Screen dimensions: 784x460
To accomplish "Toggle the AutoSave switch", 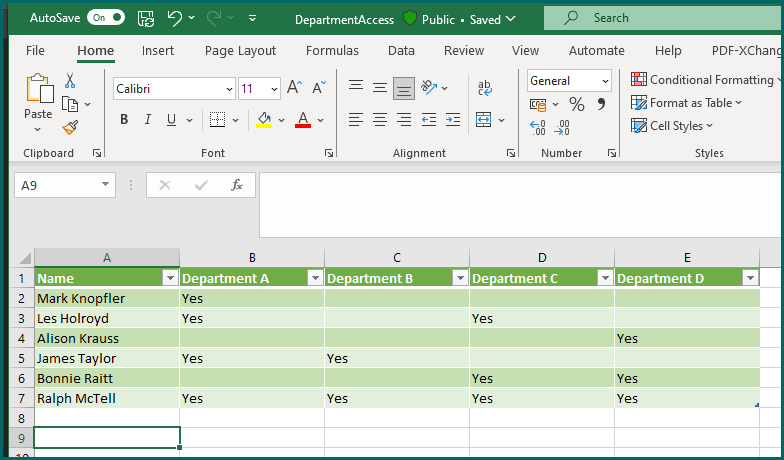I will 106,18.
